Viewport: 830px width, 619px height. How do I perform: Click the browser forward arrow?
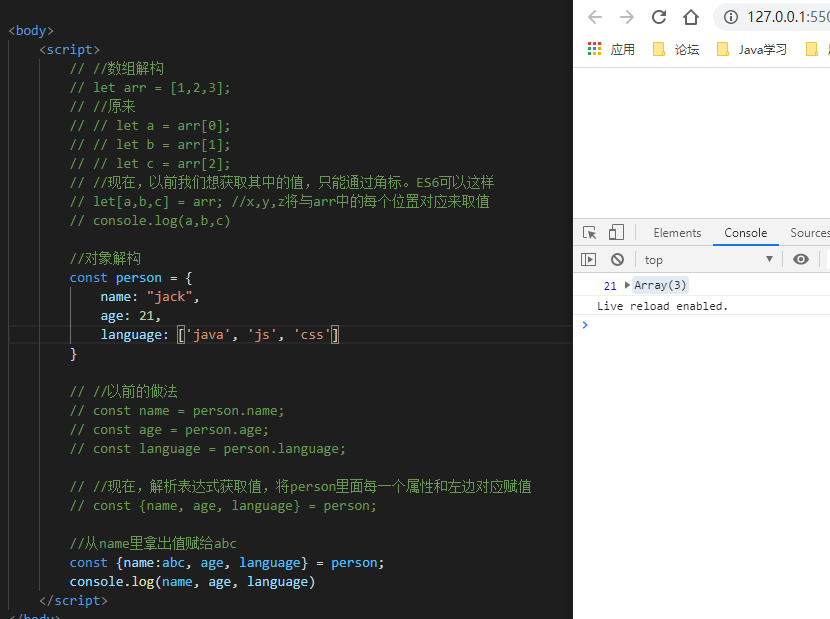[627, 17]
